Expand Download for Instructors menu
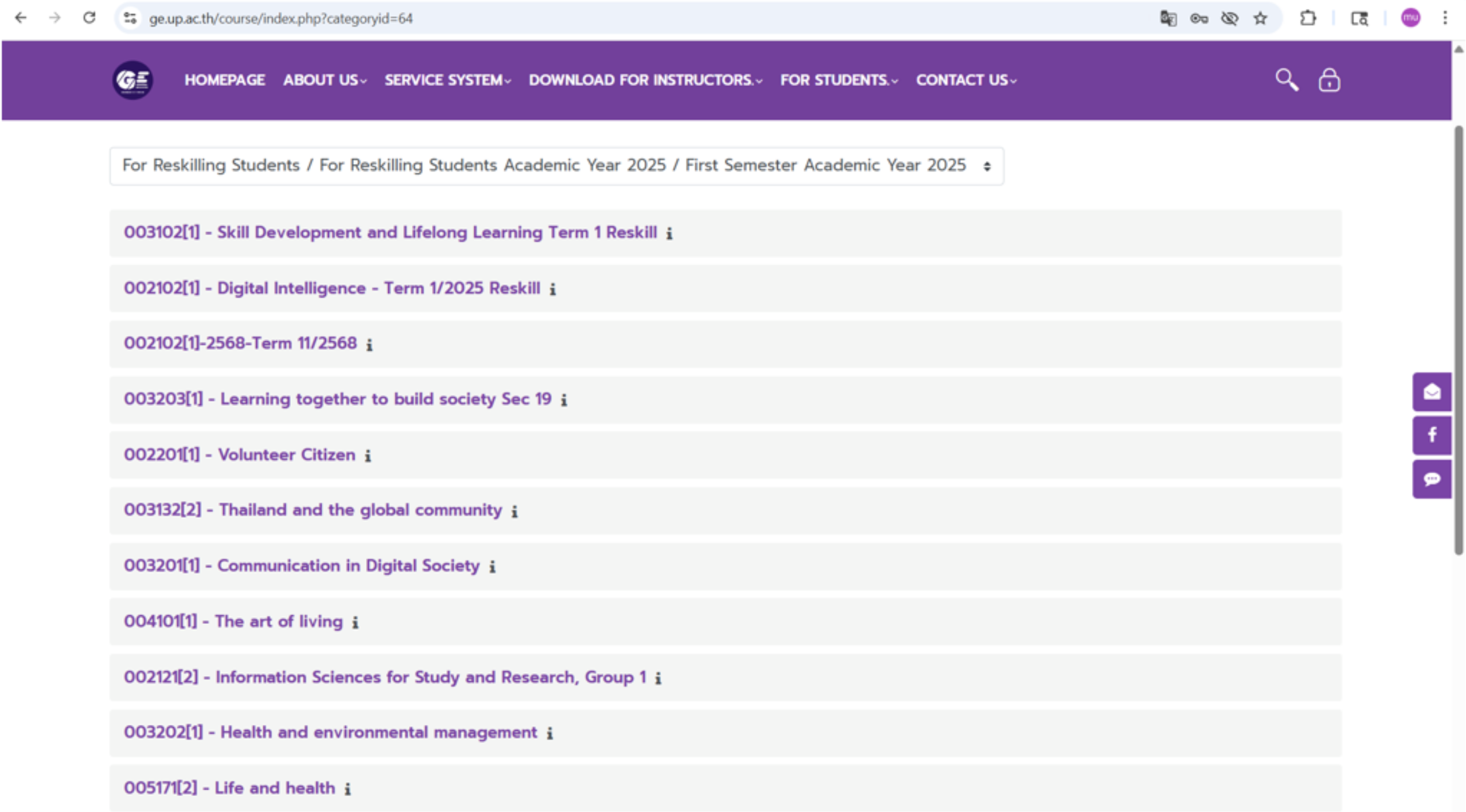The height and width of the screenshot is (812, 1466). [645, 80]
